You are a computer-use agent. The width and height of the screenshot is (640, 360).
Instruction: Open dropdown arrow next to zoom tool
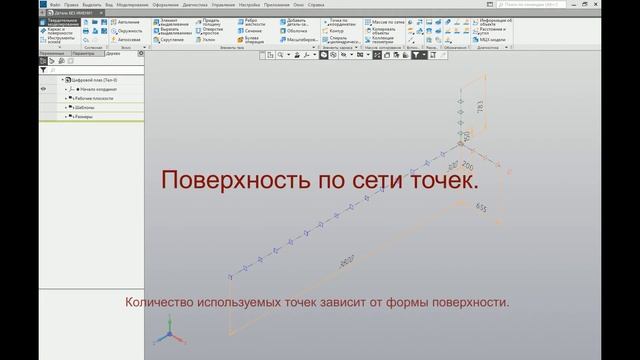pyautogui.click(x=289, y=55)
